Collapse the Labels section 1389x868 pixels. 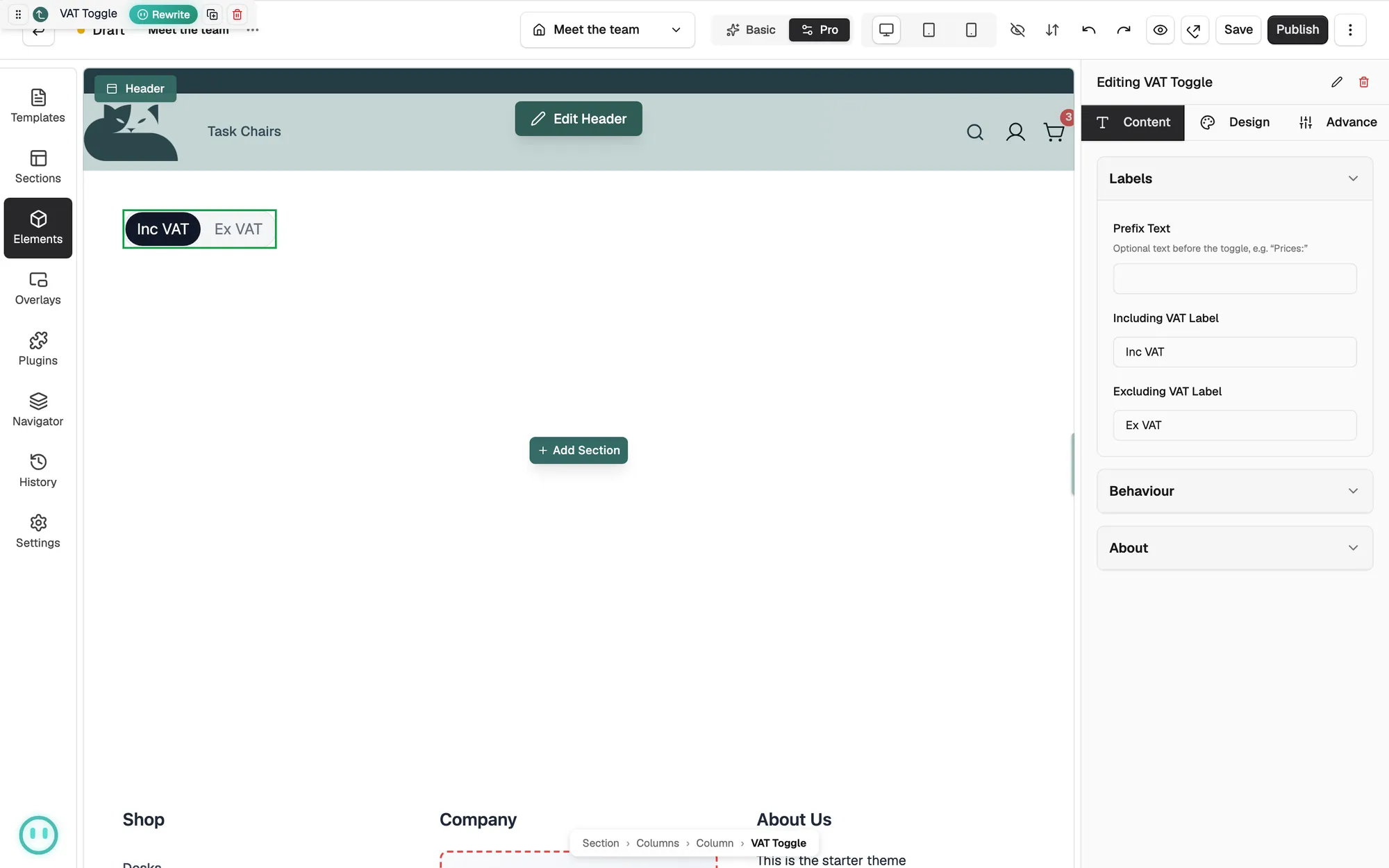click(x=1235, y=178)
